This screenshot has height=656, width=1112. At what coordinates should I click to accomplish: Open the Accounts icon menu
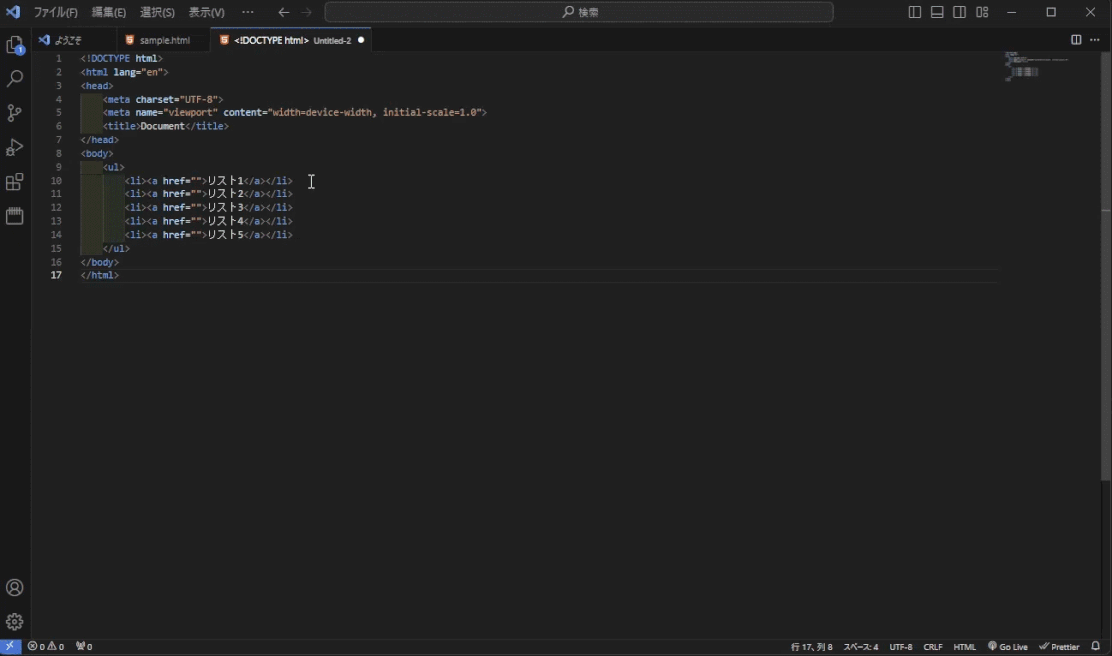pos(15,588)
